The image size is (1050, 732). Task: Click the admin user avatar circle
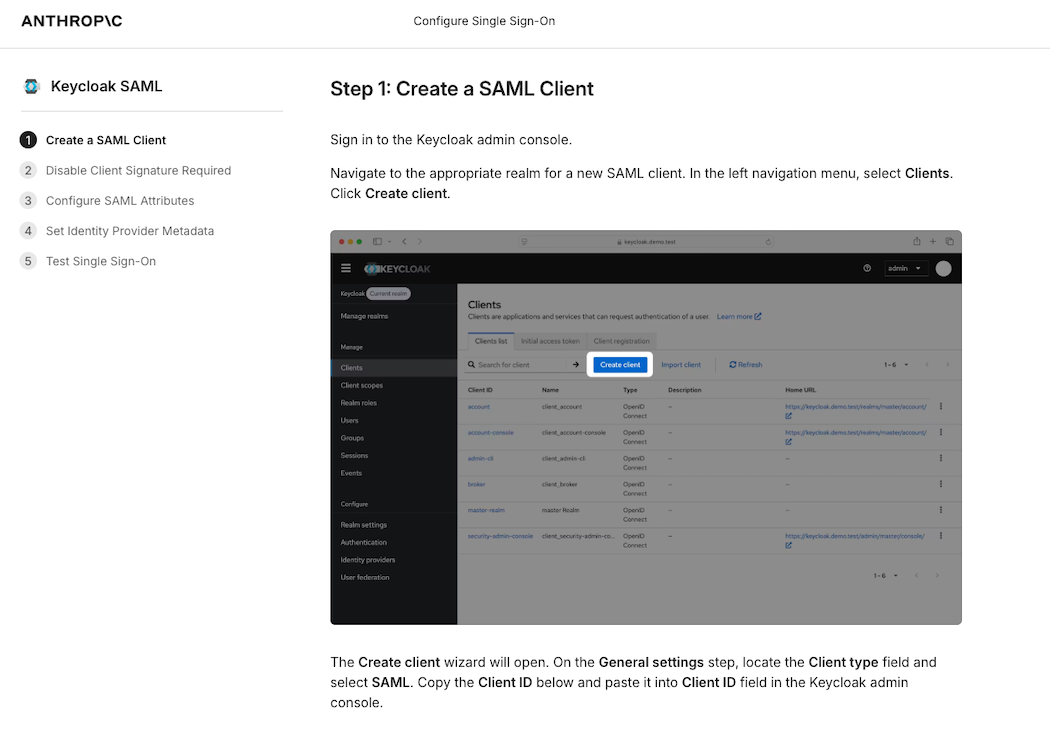point(943,269)
